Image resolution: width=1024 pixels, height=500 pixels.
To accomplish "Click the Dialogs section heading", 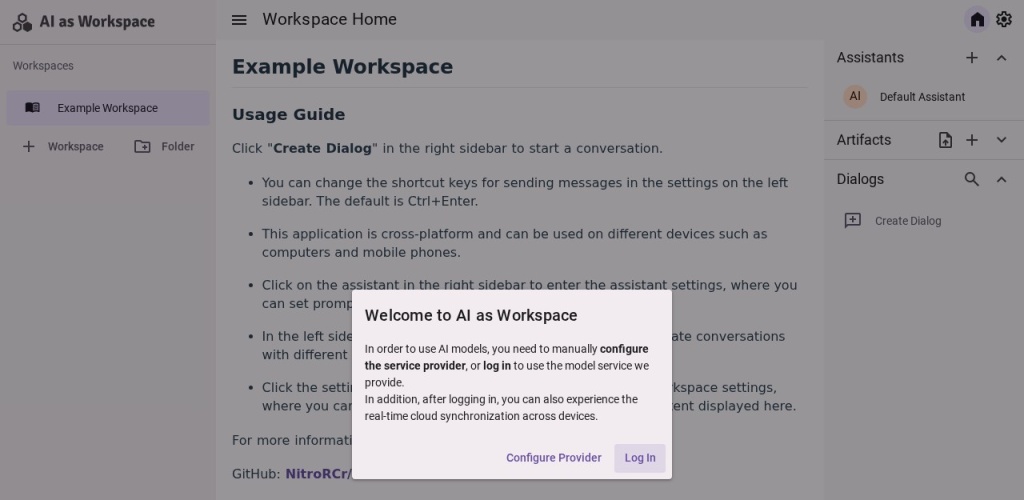I will (x=860, y=179).
